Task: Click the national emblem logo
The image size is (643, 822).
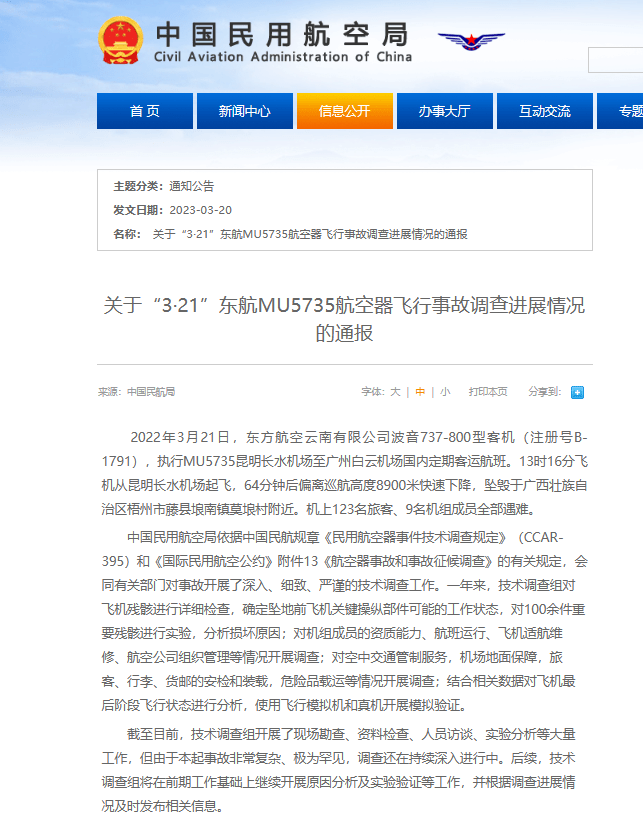Action: [121, 40]
